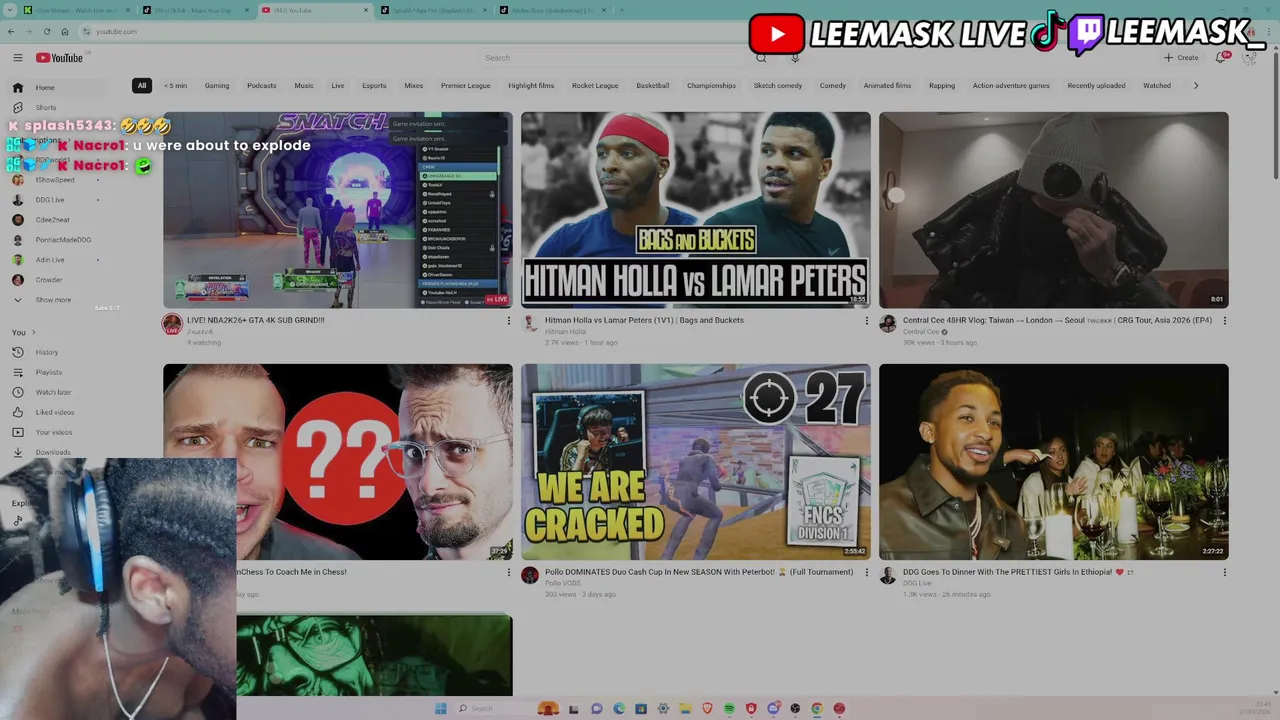Switch to the Splash TikTok profile tab
The width and height of the screenshot is (1280, 720).
coord(432,10)
